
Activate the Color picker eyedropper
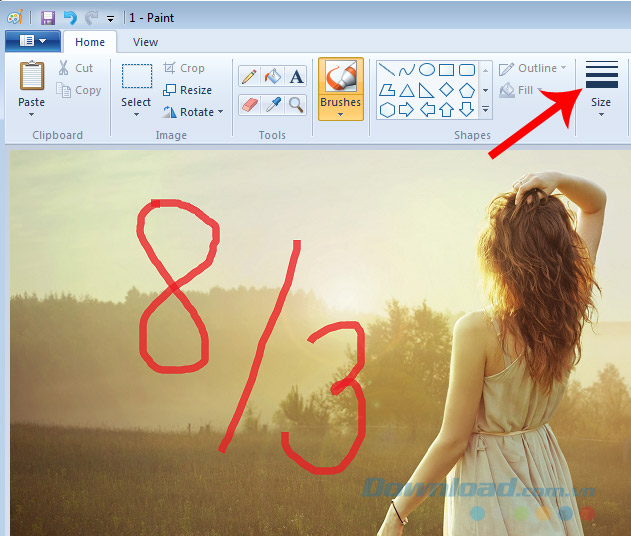pos(273,104)
